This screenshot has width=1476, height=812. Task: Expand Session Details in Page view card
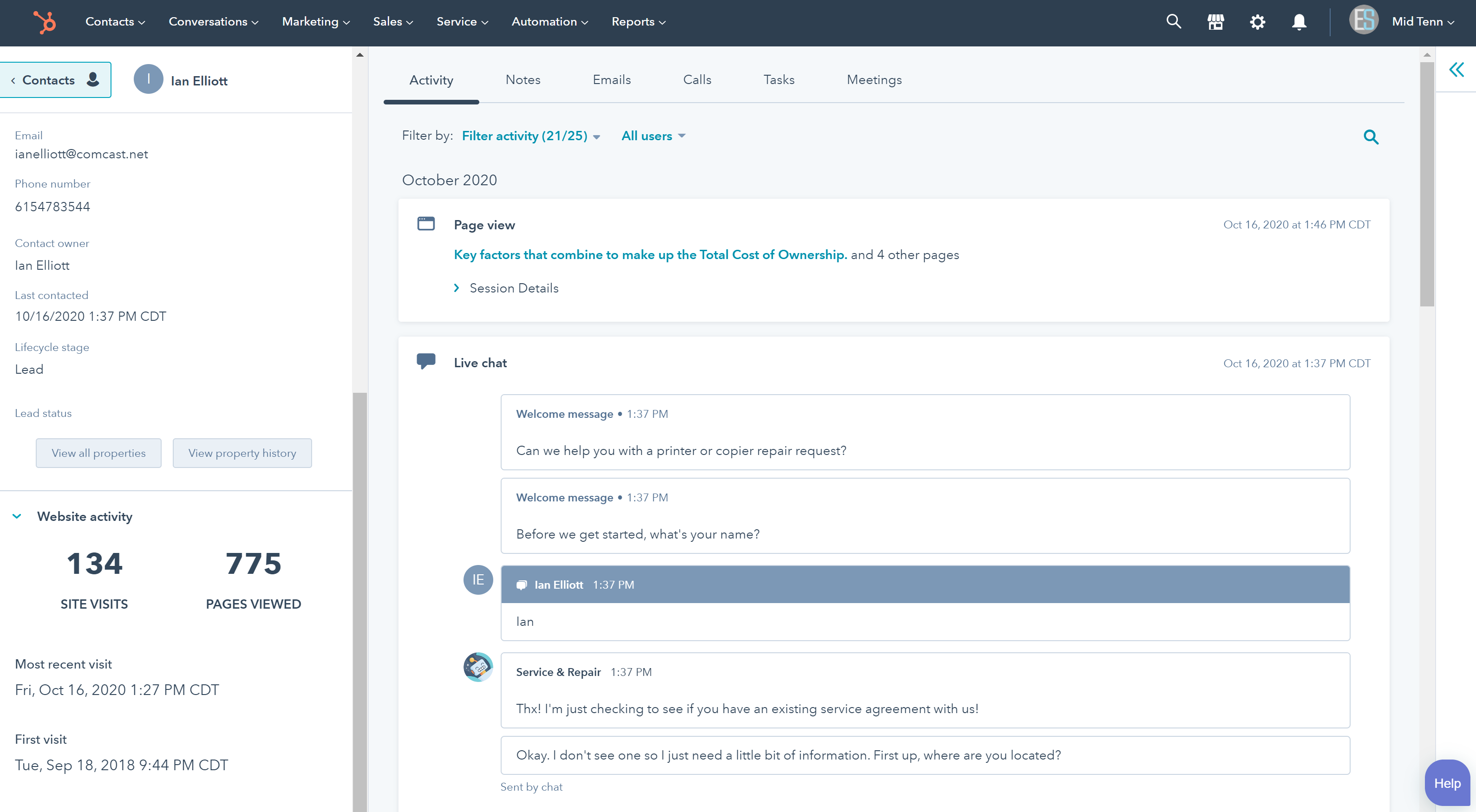click(507, 288)
